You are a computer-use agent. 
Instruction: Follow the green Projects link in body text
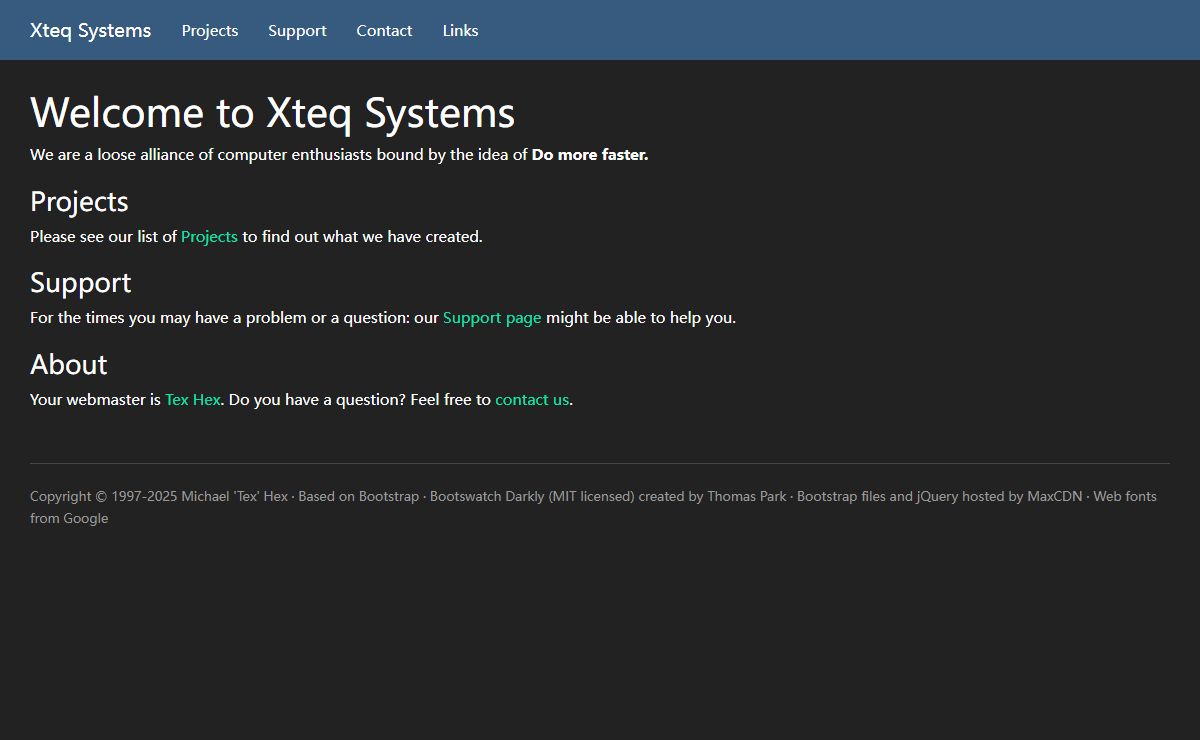(209, 237)
